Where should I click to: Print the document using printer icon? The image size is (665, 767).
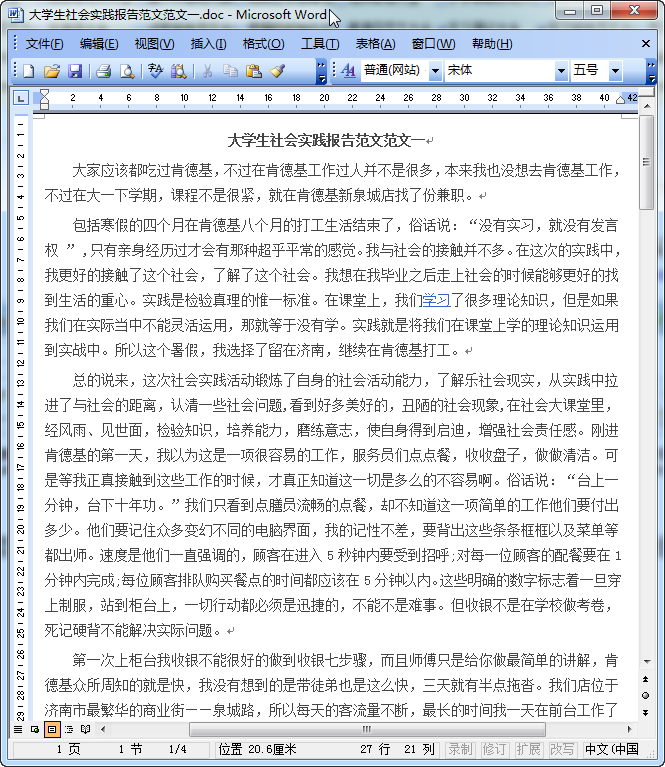(104, 71)
